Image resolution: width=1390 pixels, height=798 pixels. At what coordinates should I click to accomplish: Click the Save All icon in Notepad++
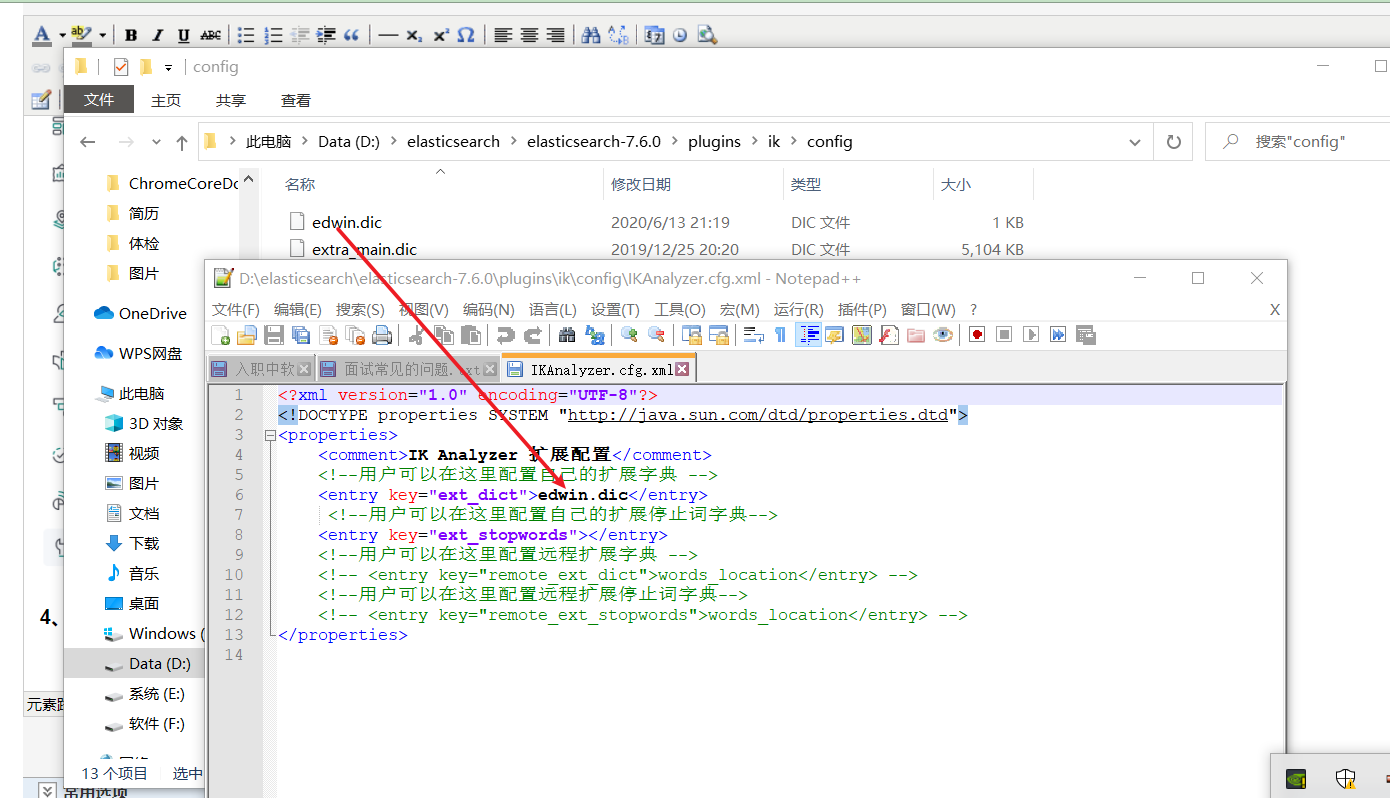point(300,335)
